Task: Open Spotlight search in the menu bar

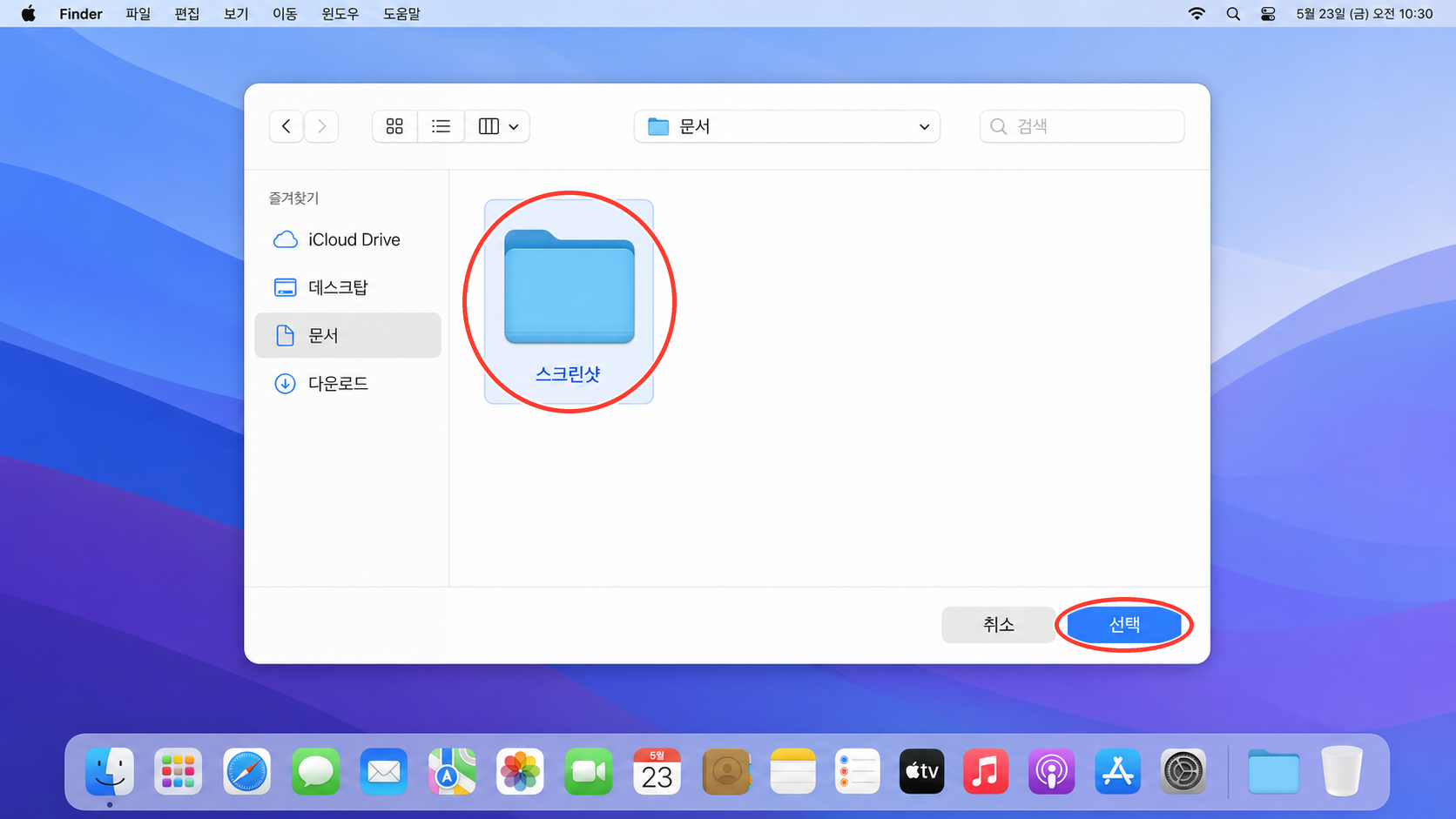Action: [1233, 14]
